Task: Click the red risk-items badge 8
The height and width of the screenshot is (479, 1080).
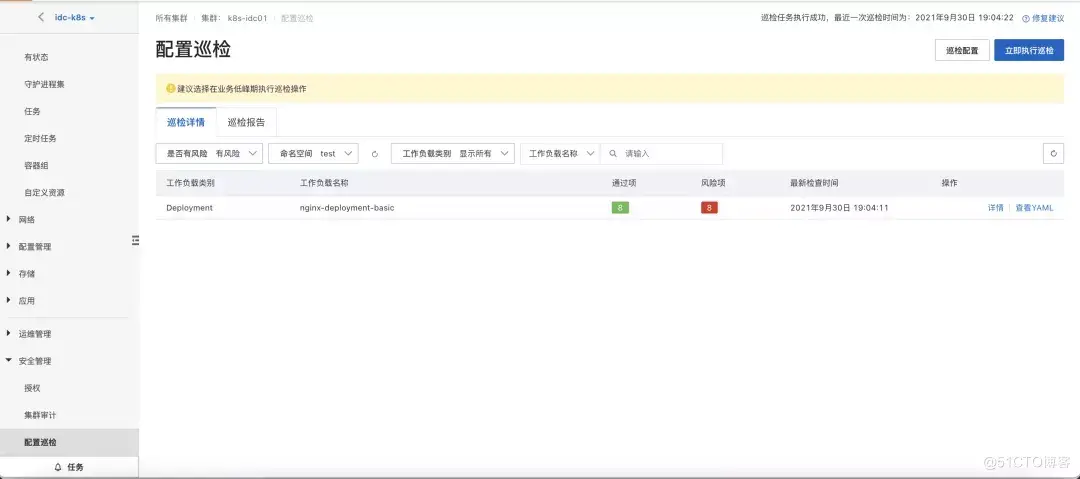Action: point(709,207)
